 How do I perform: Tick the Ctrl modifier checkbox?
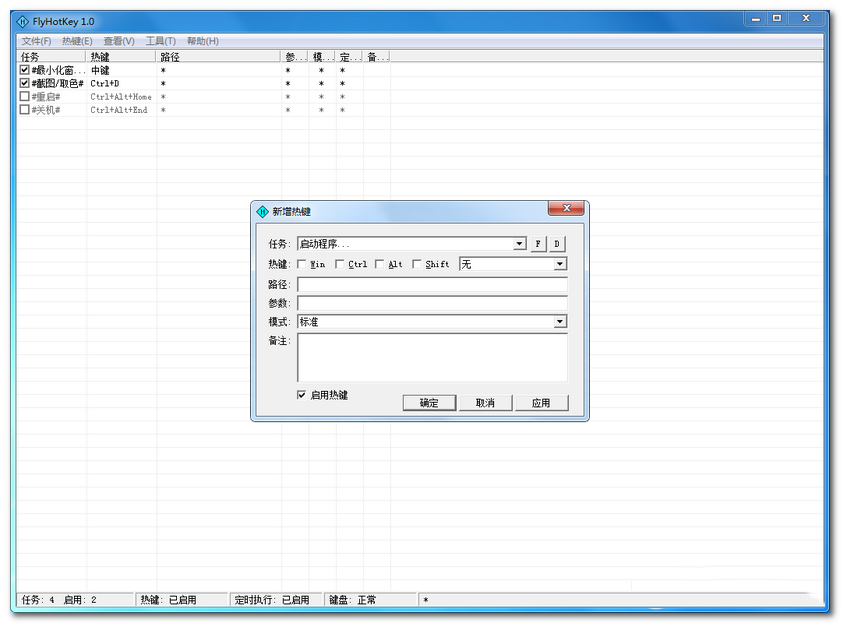tap(340, 264)
